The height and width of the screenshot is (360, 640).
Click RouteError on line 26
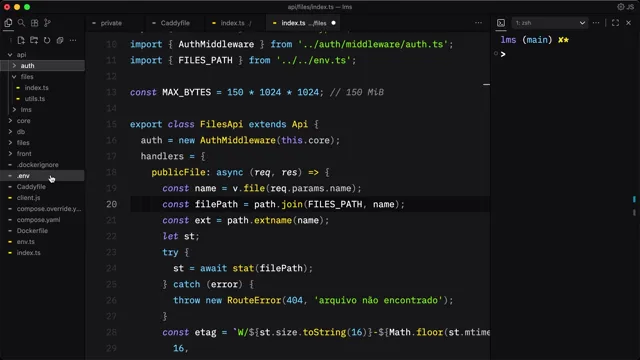[254, 300]
